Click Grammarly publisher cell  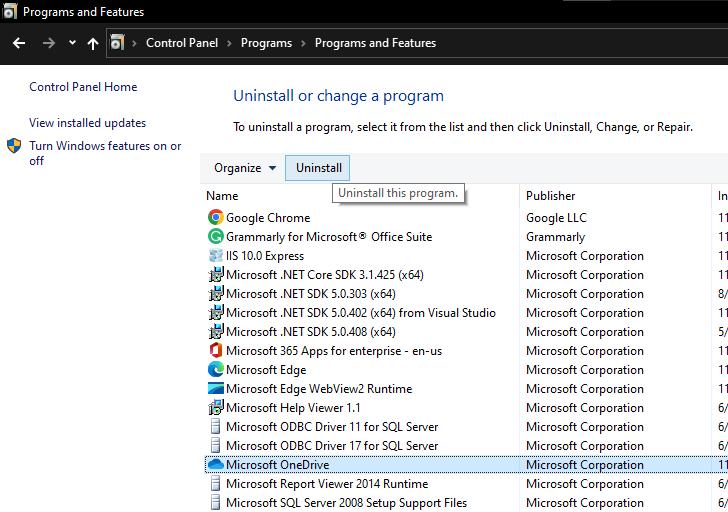click(x=555, y=237)
